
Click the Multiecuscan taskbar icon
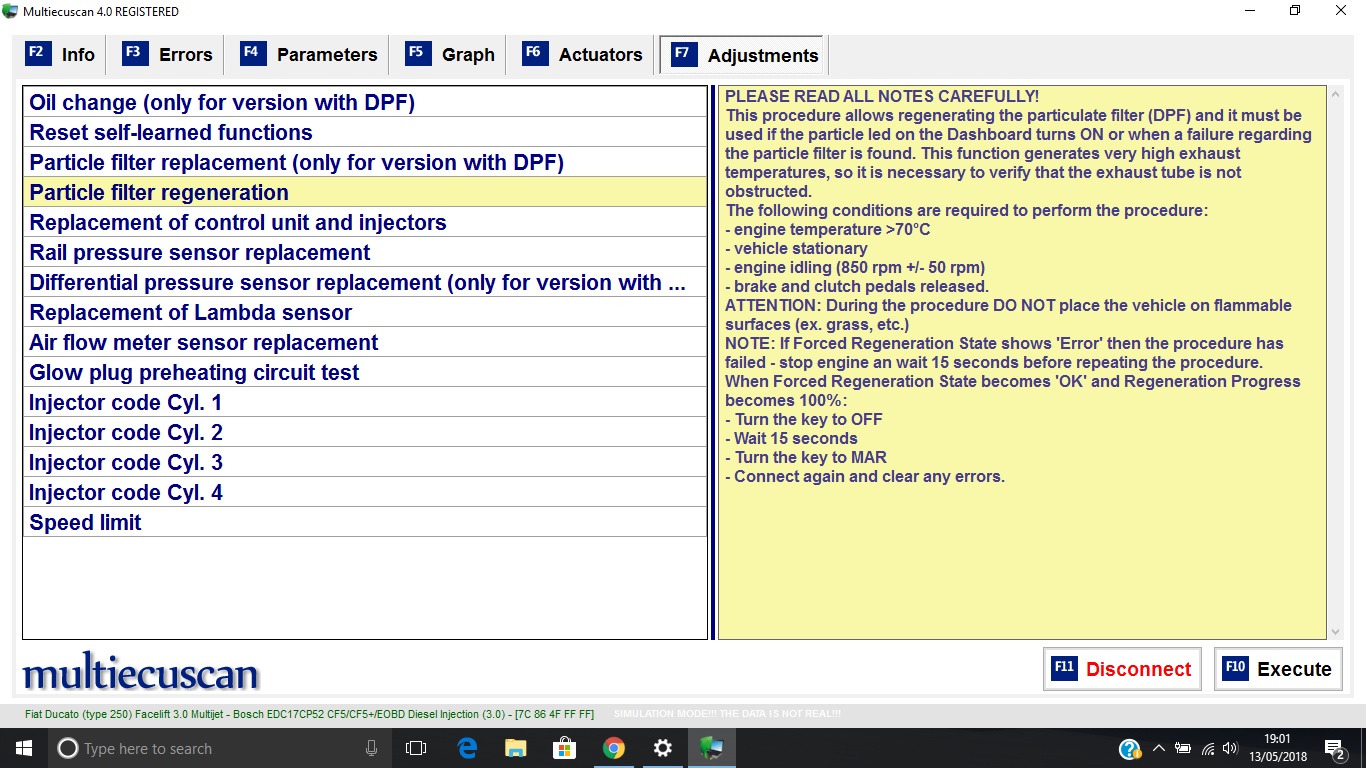coord(711,748)
